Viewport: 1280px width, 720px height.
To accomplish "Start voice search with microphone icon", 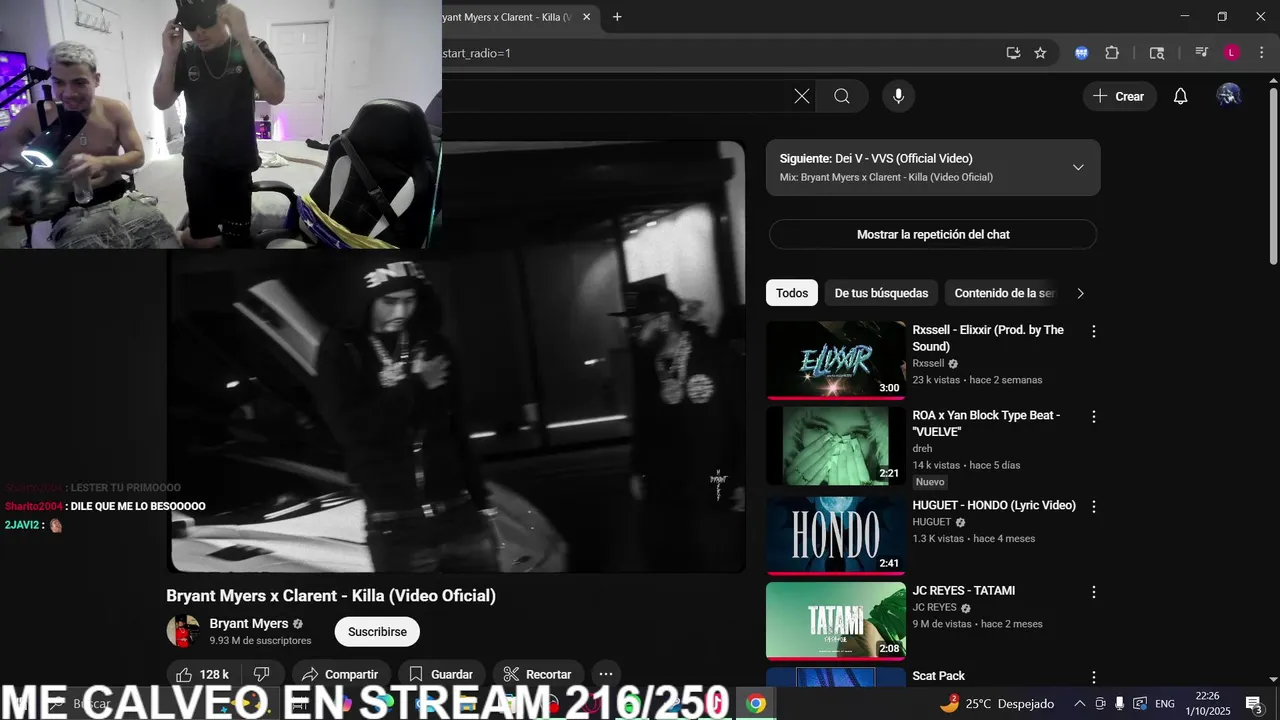I will pyautogui.click(x=898, y=96).
